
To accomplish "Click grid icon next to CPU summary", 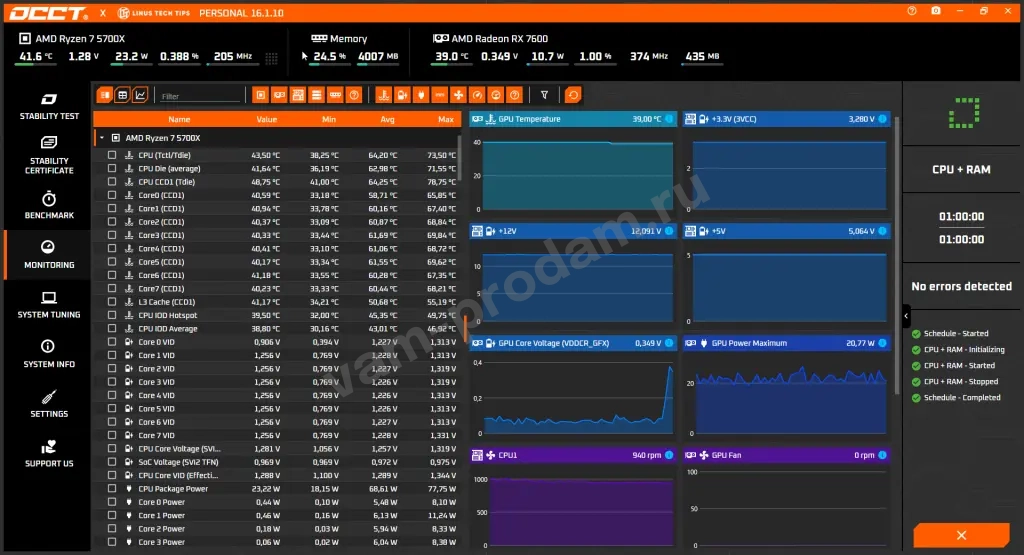I will [272, 58].
